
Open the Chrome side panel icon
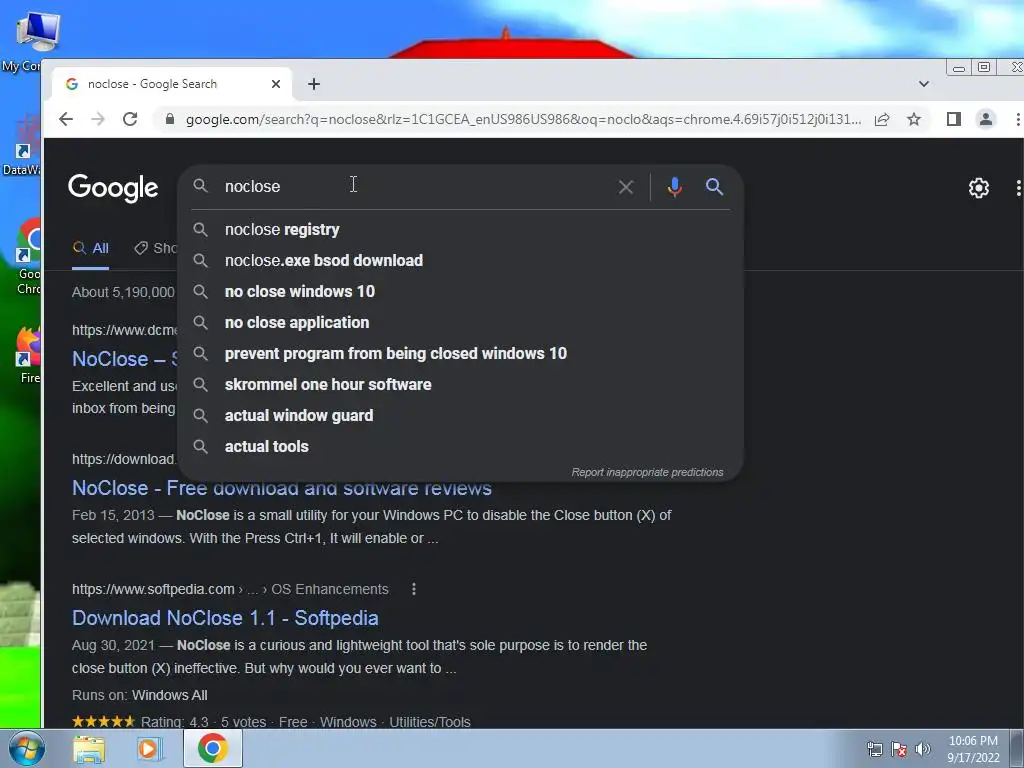tap(953, 119)
